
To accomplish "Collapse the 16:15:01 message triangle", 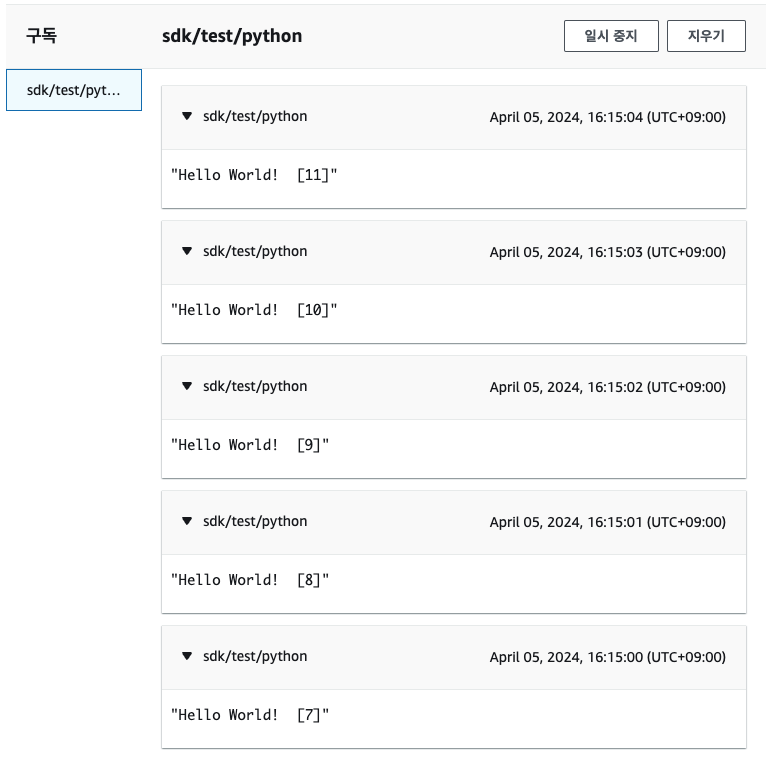I will tap(187, 521).
